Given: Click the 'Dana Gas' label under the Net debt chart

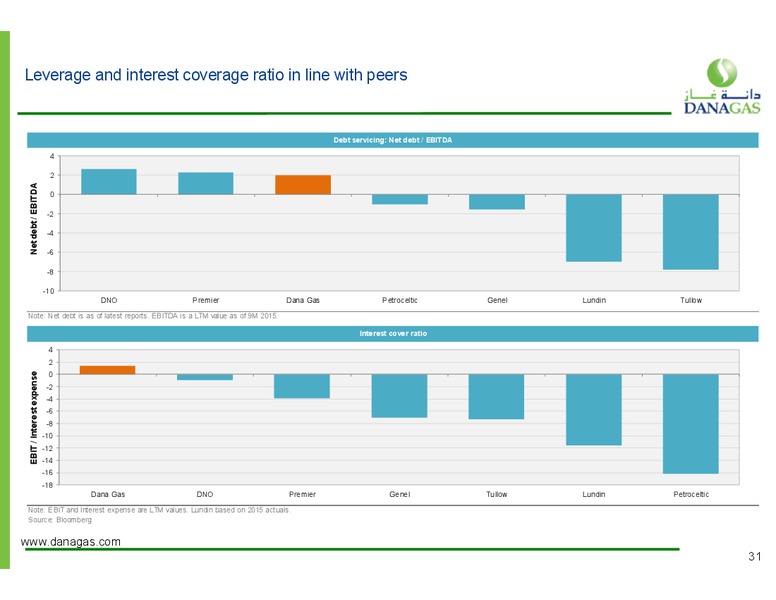Looking at the screenshot, I should click(x=303, y=300).
